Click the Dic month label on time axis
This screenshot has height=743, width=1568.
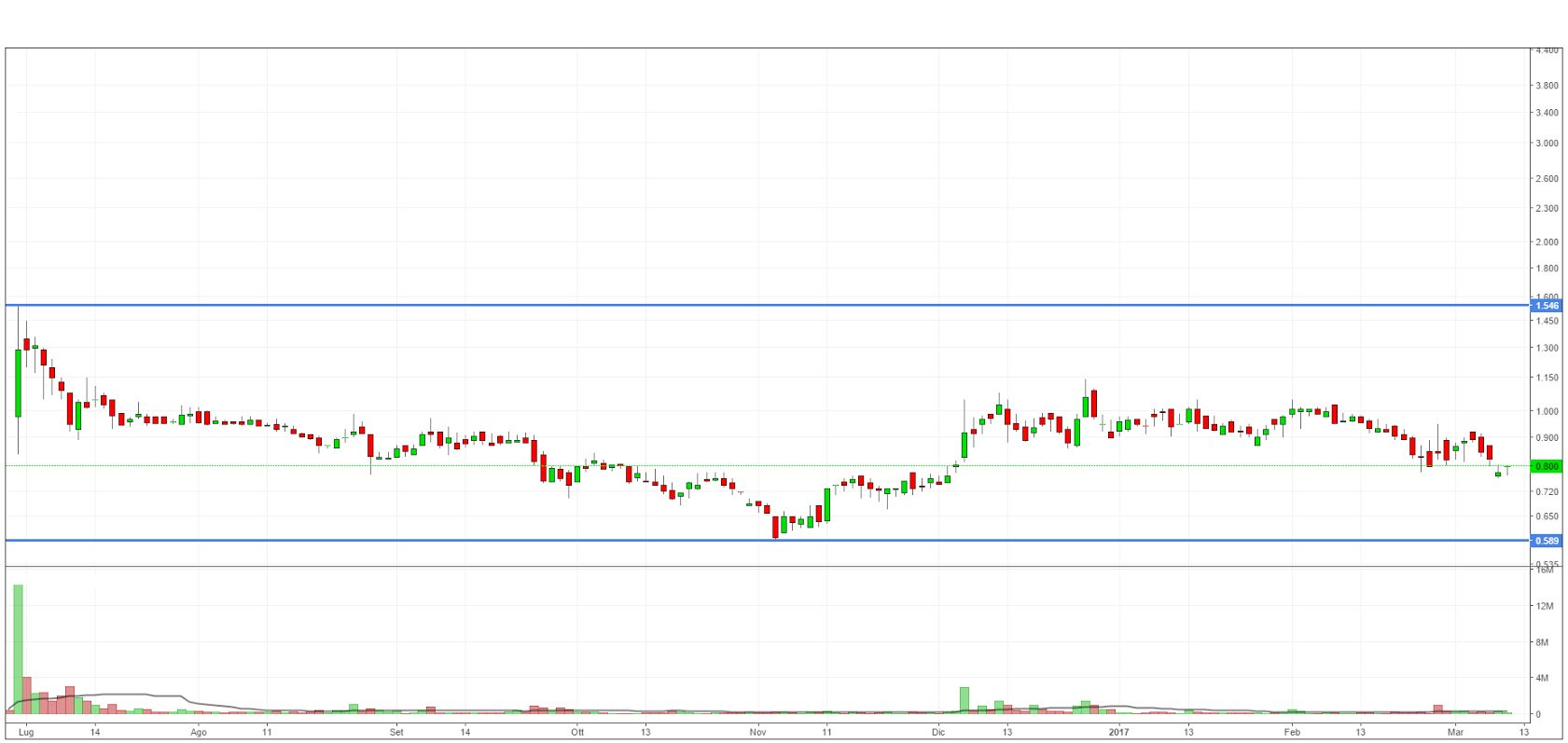point(938,733)
